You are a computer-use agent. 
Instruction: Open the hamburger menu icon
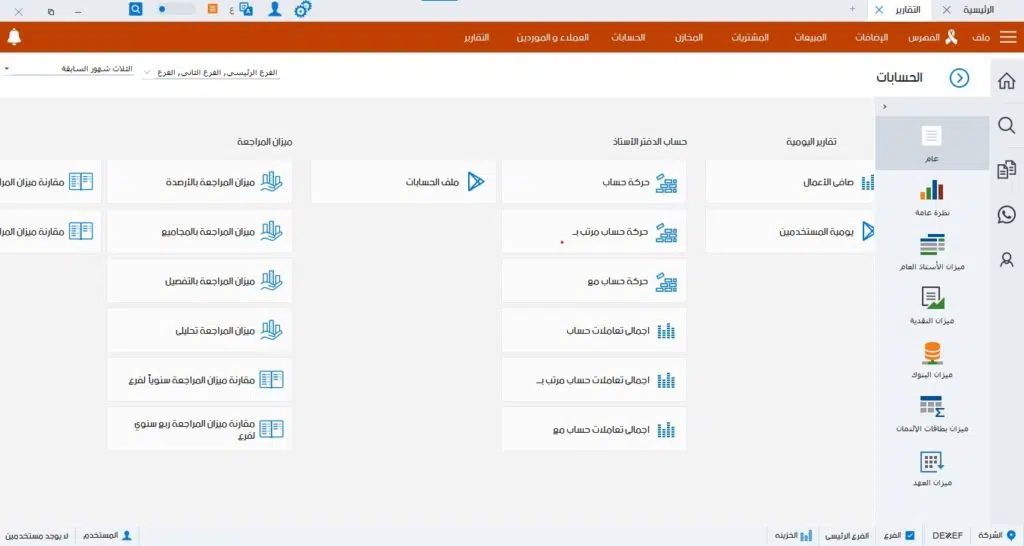pos(1008,37)
